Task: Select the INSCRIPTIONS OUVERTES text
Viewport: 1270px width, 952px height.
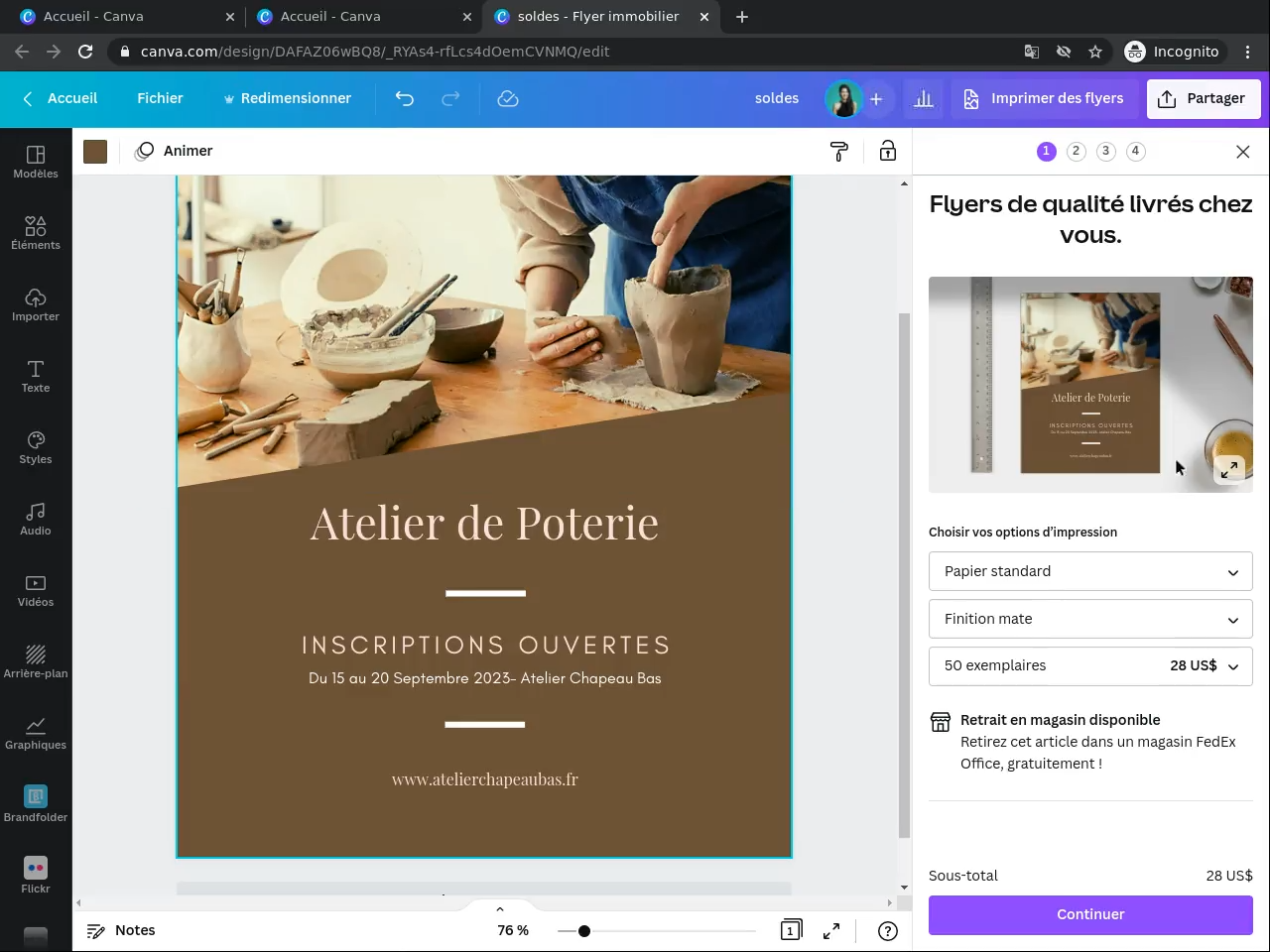Action: click(485, 645)
